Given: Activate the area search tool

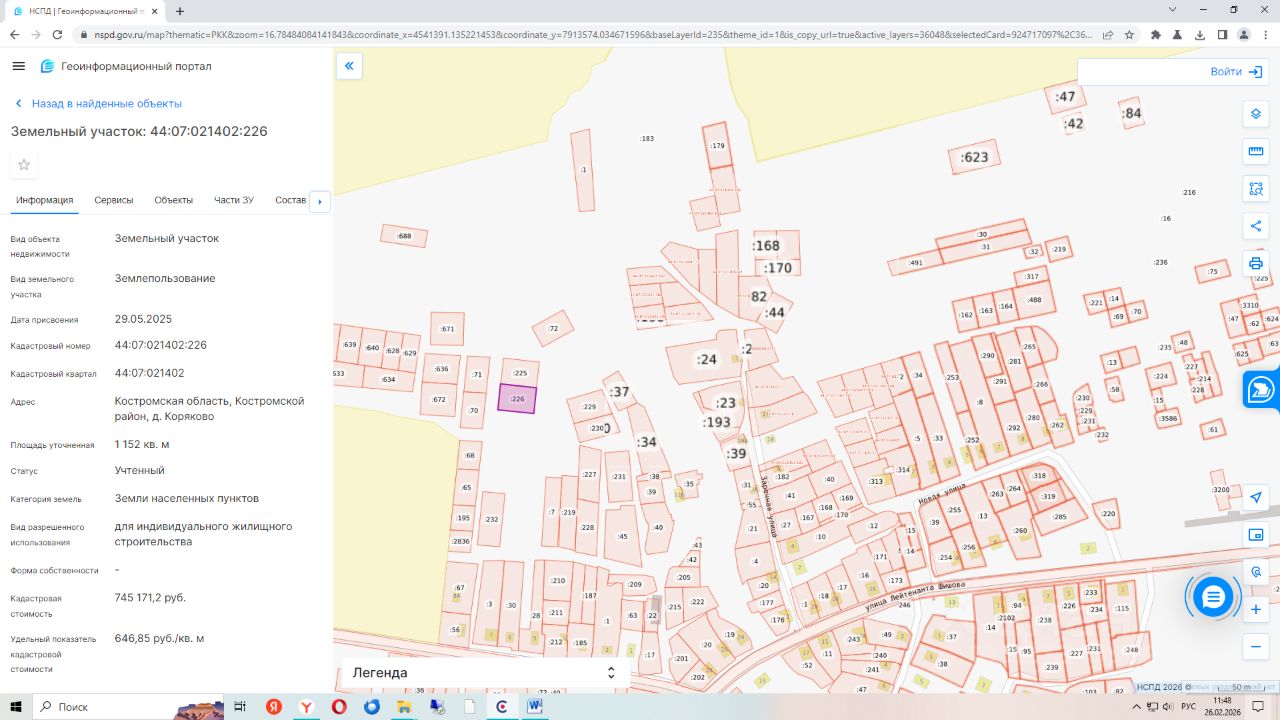Looking at the screenshot, I should point(1256,189).
